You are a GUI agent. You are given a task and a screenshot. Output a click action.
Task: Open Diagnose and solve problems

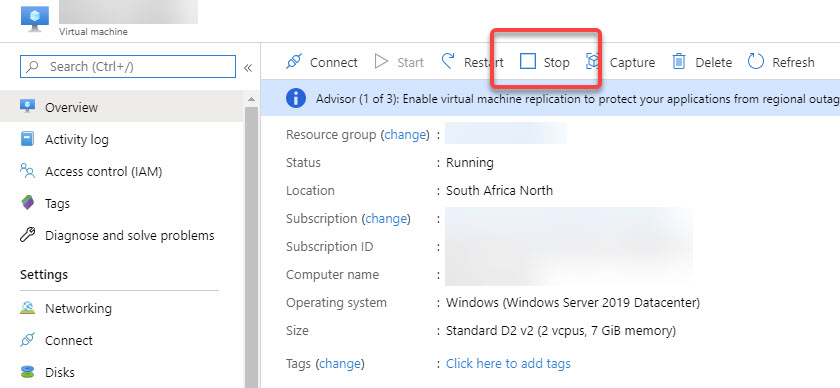tap(122, 235)
